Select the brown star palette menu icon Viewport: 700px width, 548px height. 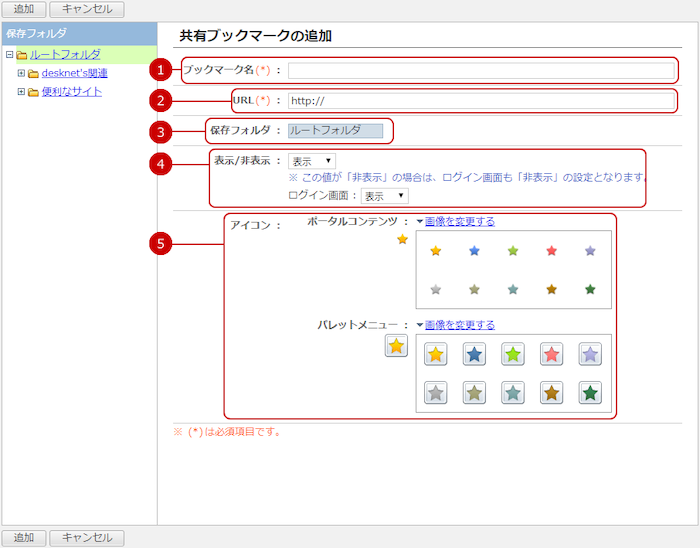coord(551,393)
